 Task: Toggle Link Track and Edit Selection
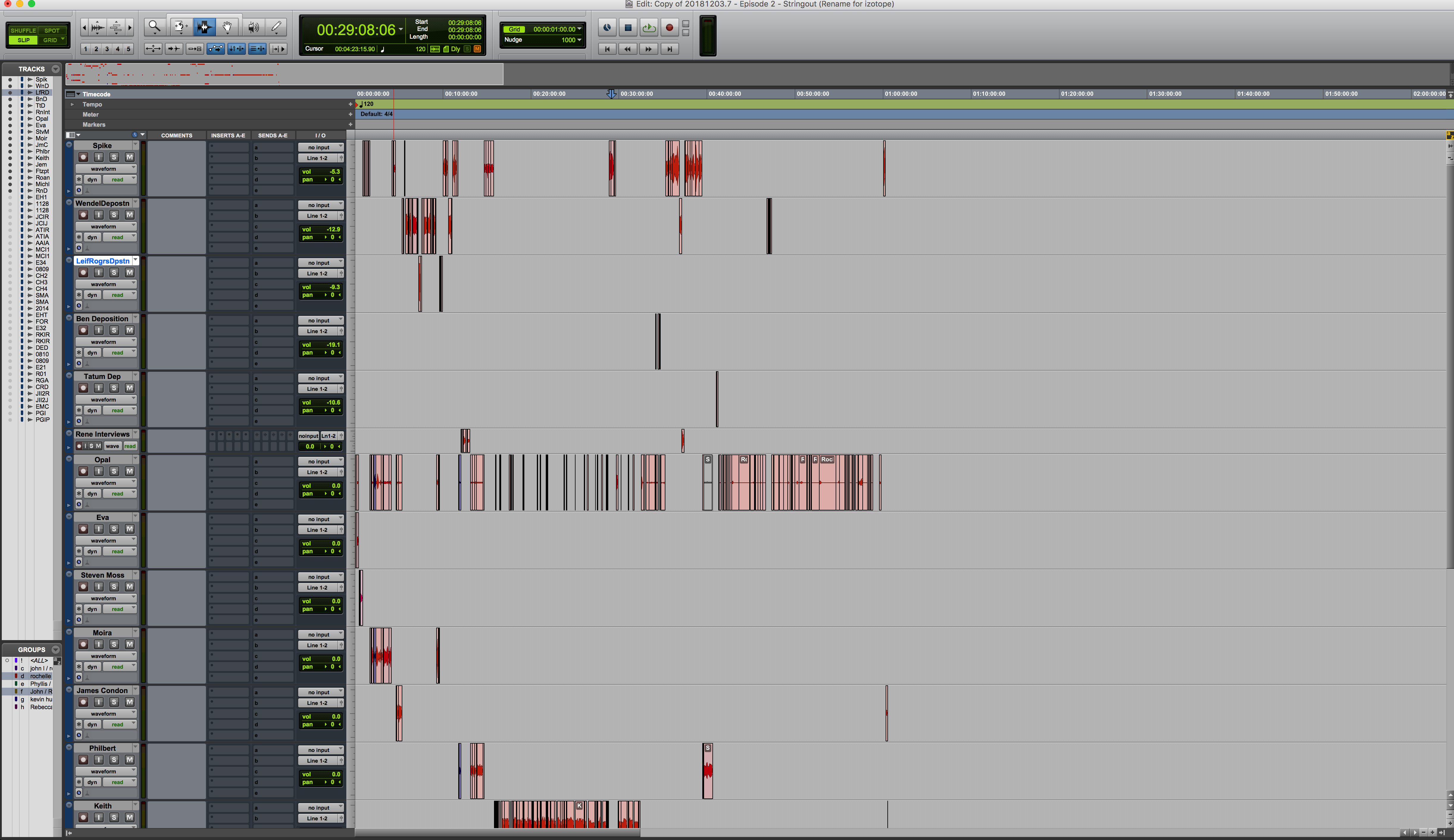257,49
